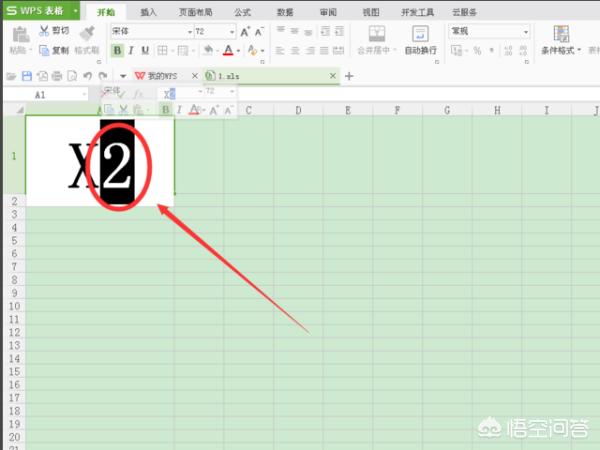Click the new tab plus button beside 1.xls
Screen dimensions: 600x450
349,76
